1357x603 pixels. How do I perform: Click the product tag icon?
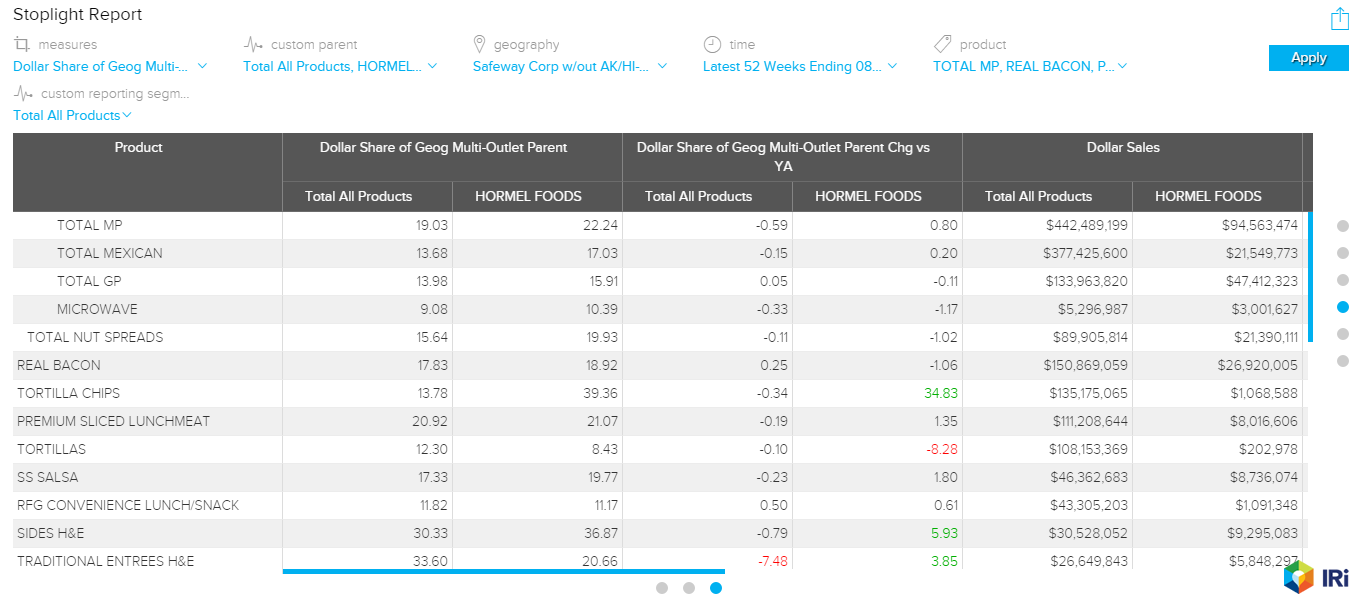(942, 44)
